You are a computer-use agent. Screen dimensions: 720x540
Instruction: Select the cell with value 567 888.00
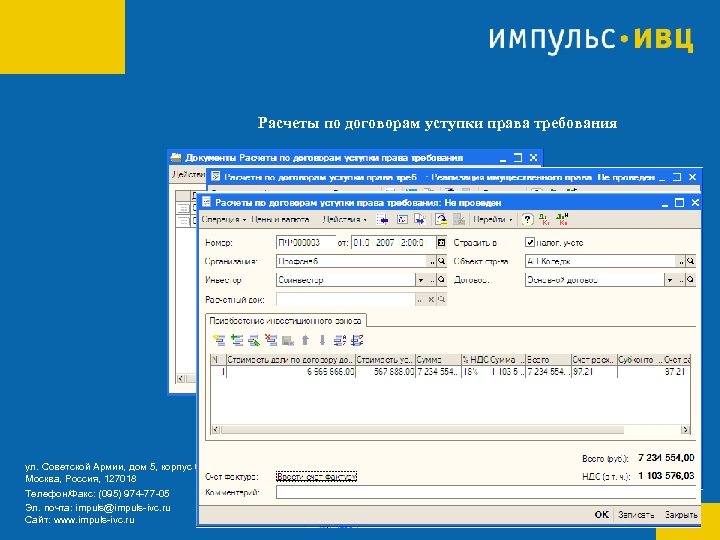point(385,371)
